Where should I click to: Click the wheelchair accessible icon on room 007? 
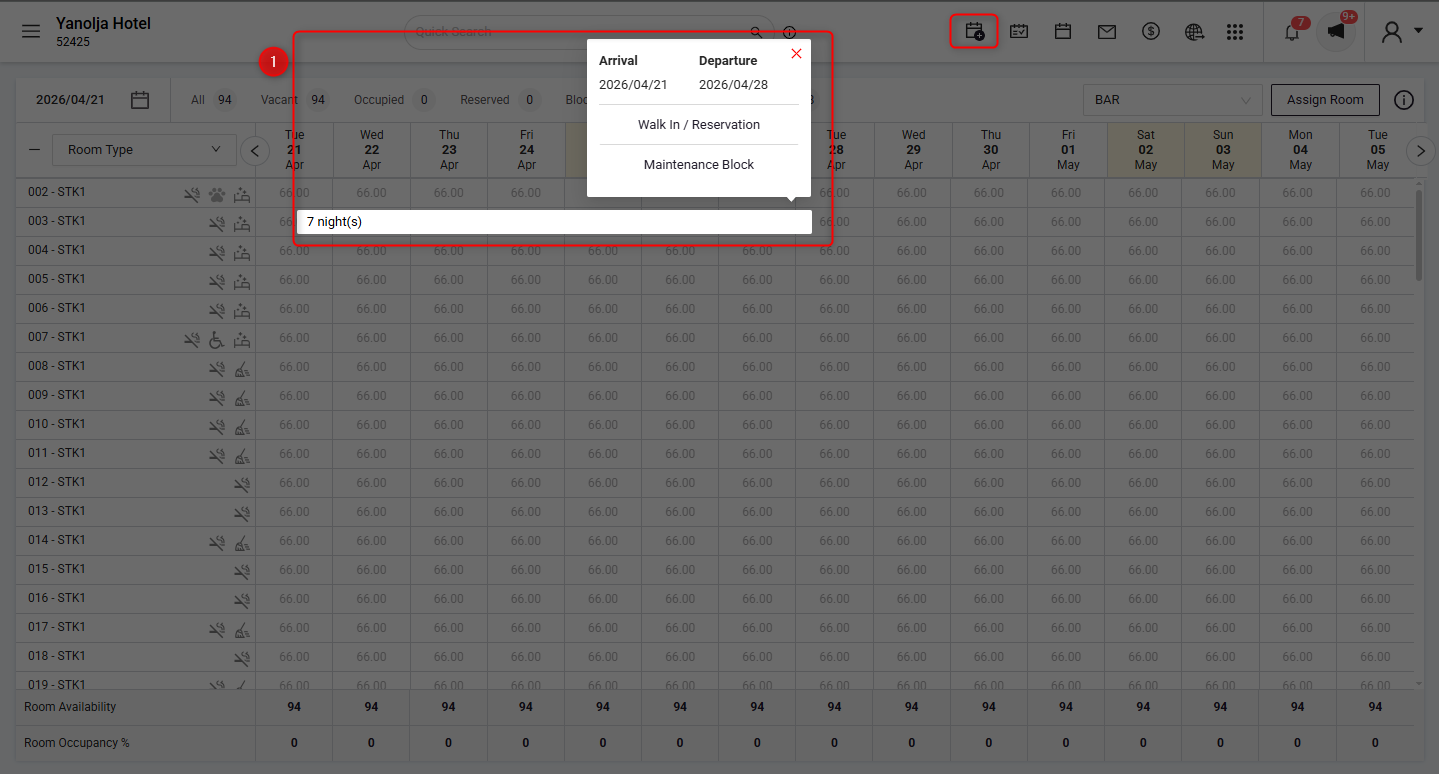pyautogui.click(x=217, y=340)
